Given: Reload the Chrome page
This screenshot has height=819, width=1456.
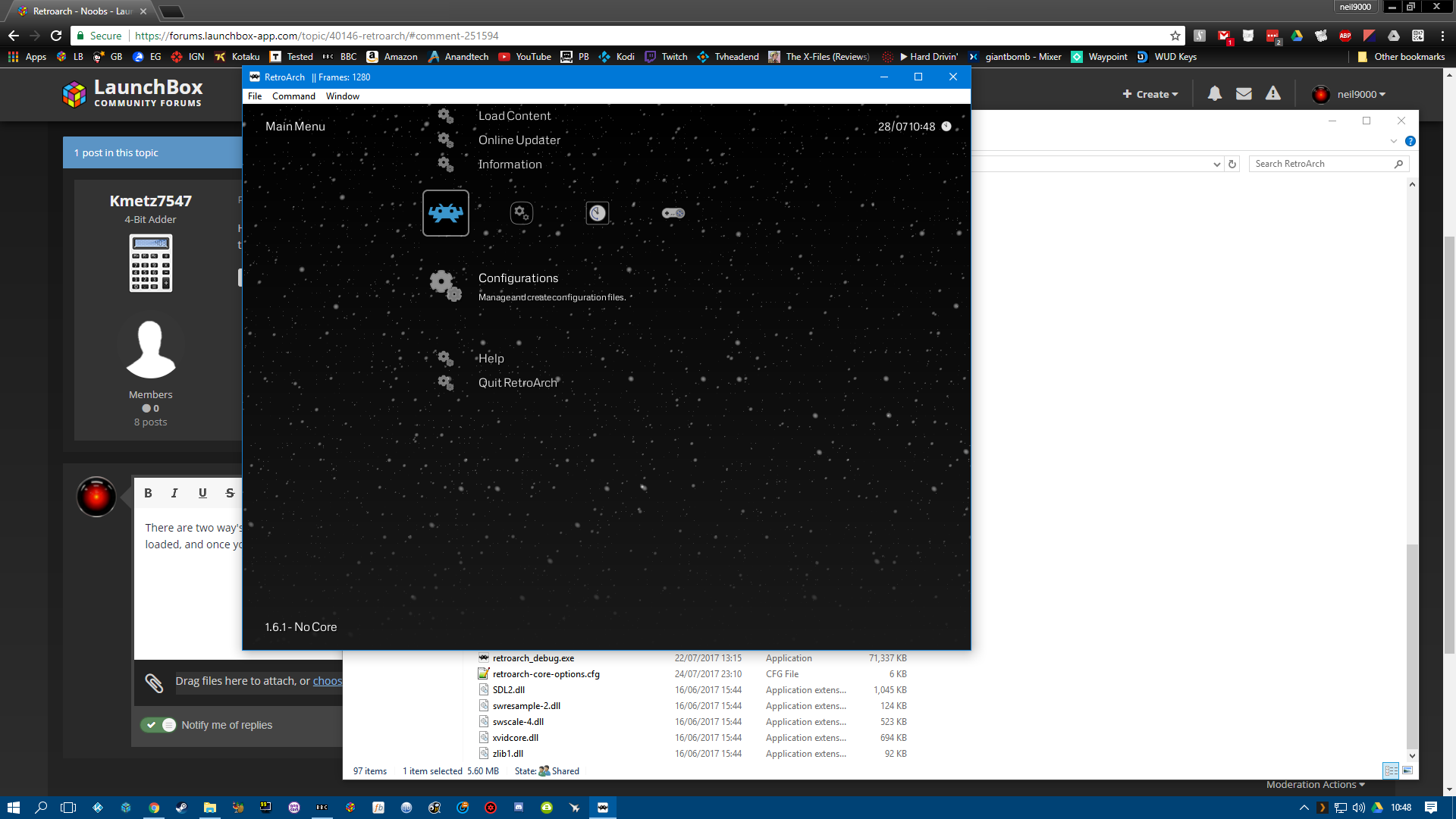Looking at the screenshot, I should [56, 36].
